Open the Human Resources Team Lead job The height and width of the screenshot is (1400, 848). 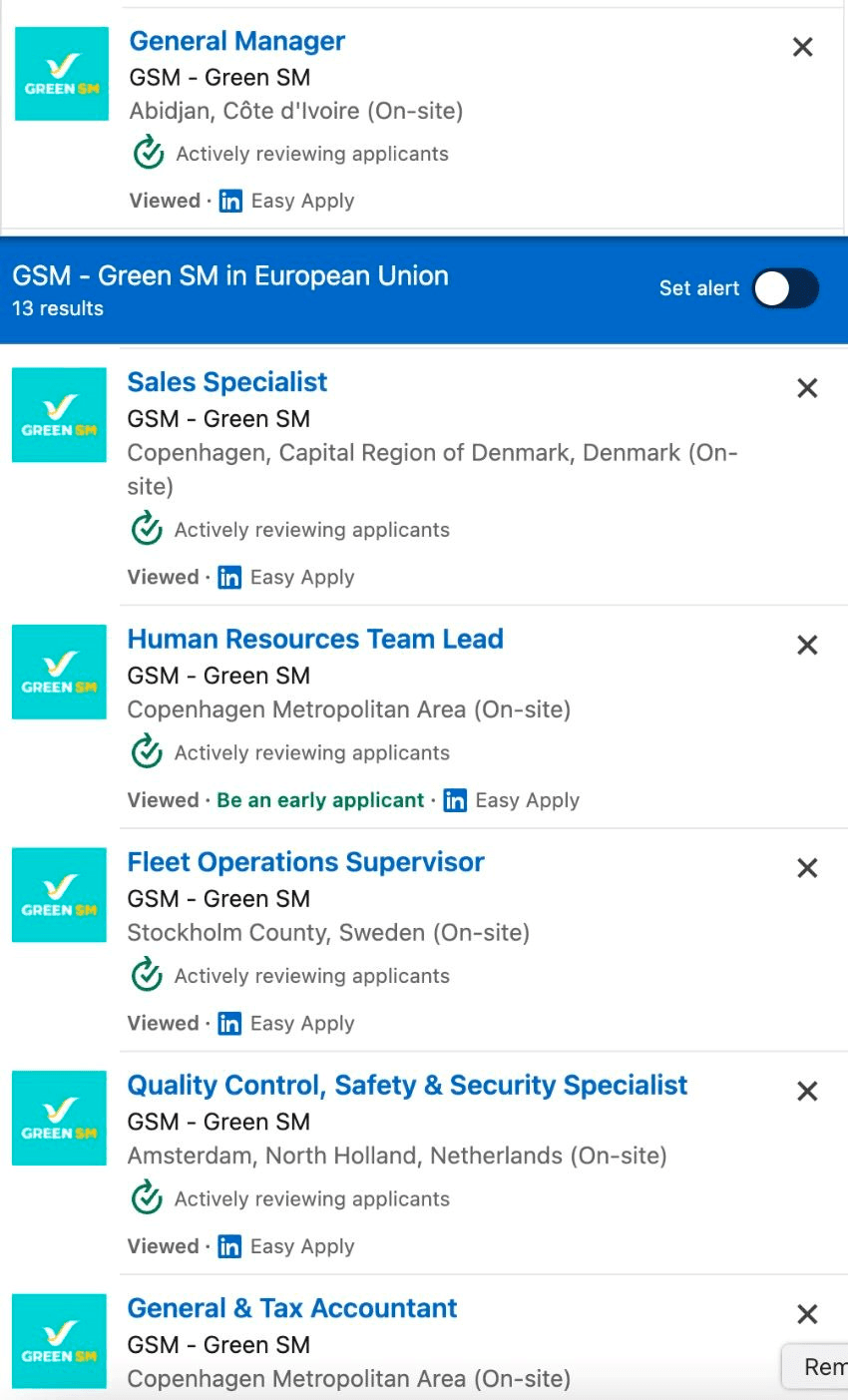315,639
